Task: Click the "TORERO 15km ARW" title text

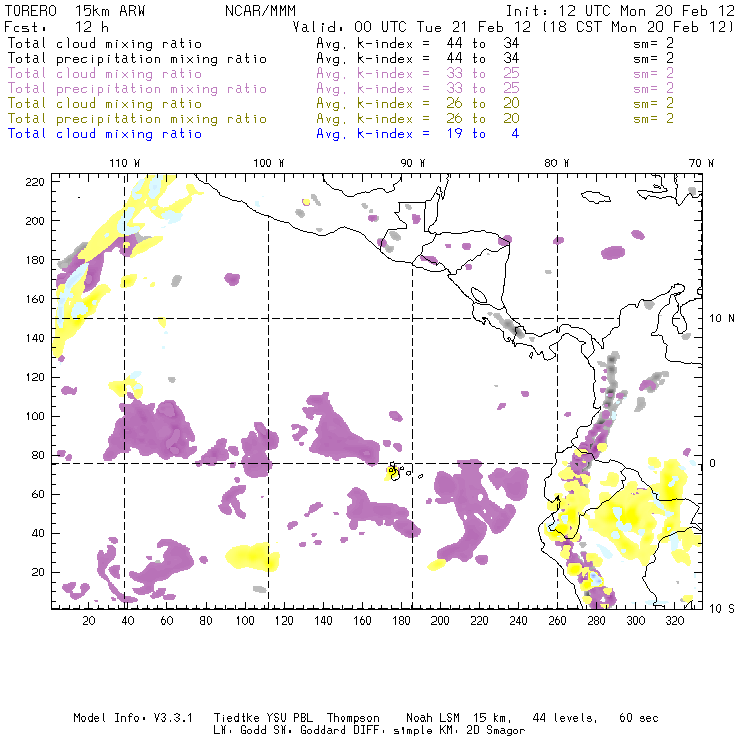Action: tap(75, 11)
